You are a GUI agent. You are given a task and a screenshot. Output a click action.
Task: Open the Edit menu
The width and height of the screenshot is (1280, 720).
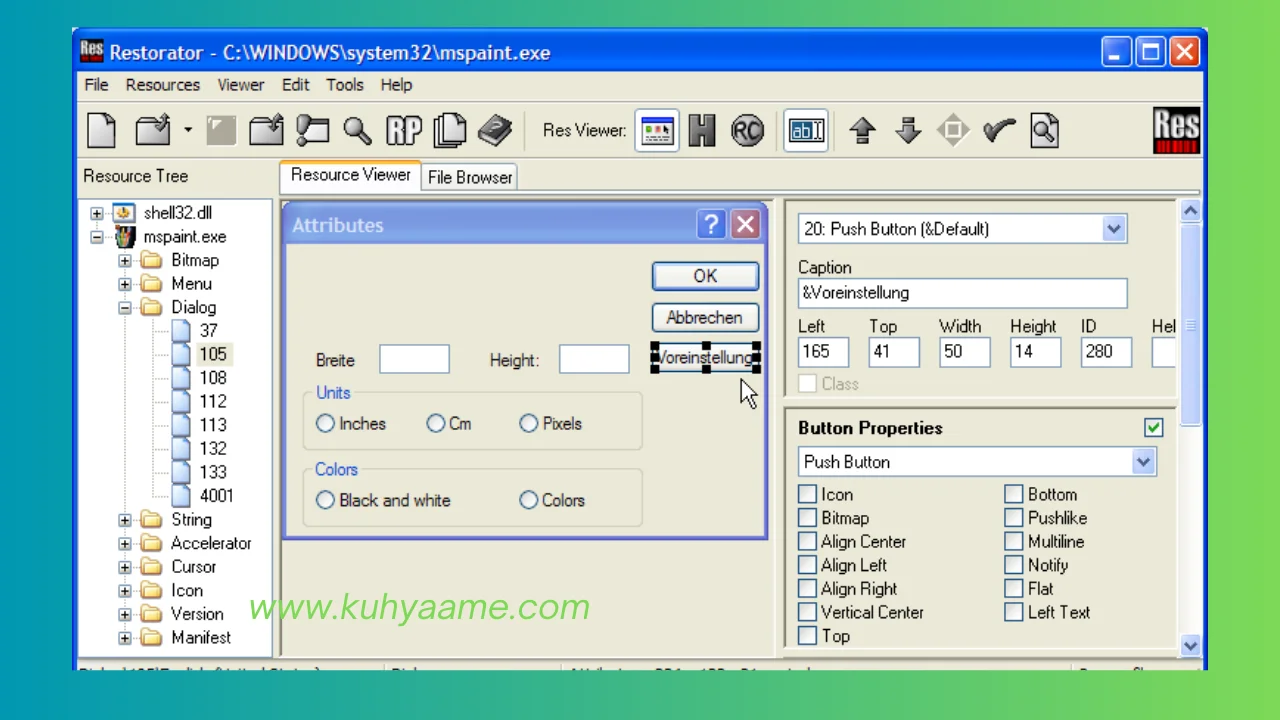coord(296,85)
